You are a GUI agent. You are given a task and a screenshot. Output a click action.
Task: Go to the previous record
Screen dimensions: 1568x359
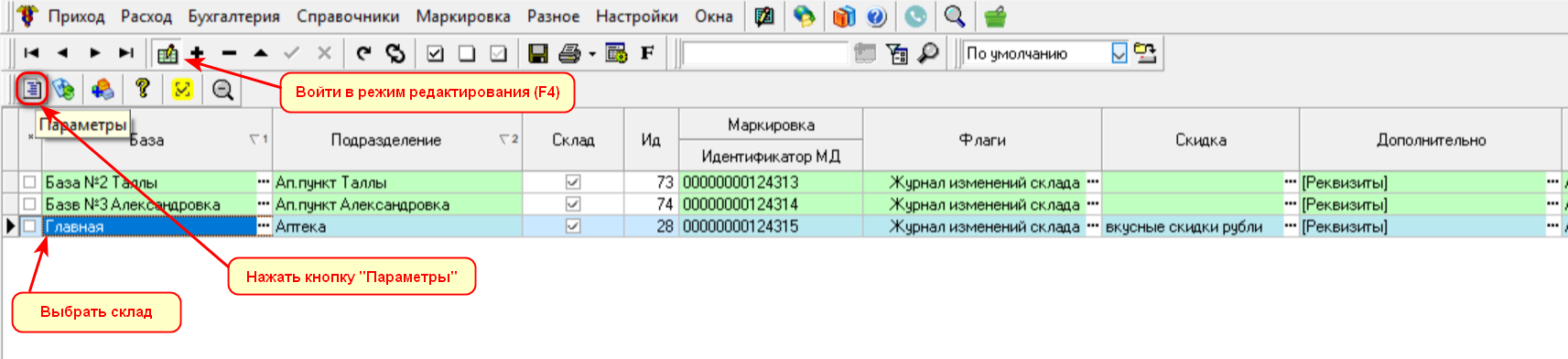pos(62,53)
